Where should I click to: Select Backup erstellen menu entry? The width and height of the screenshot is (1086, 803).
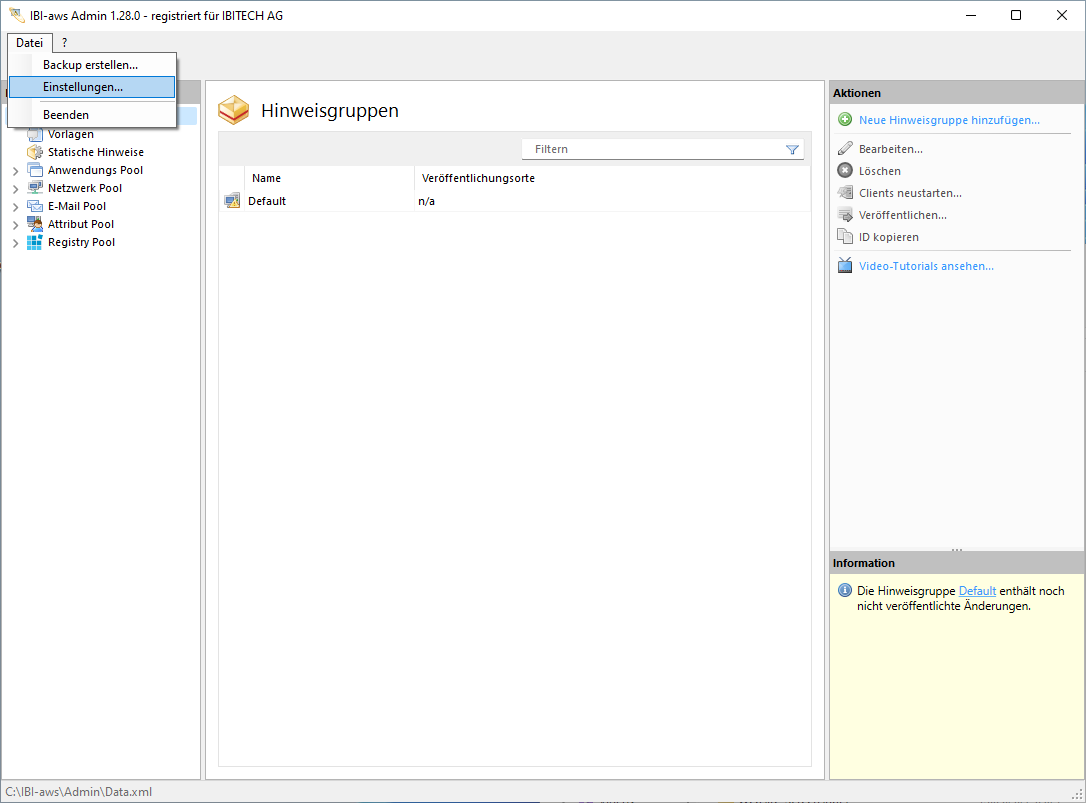click(90, 65)
